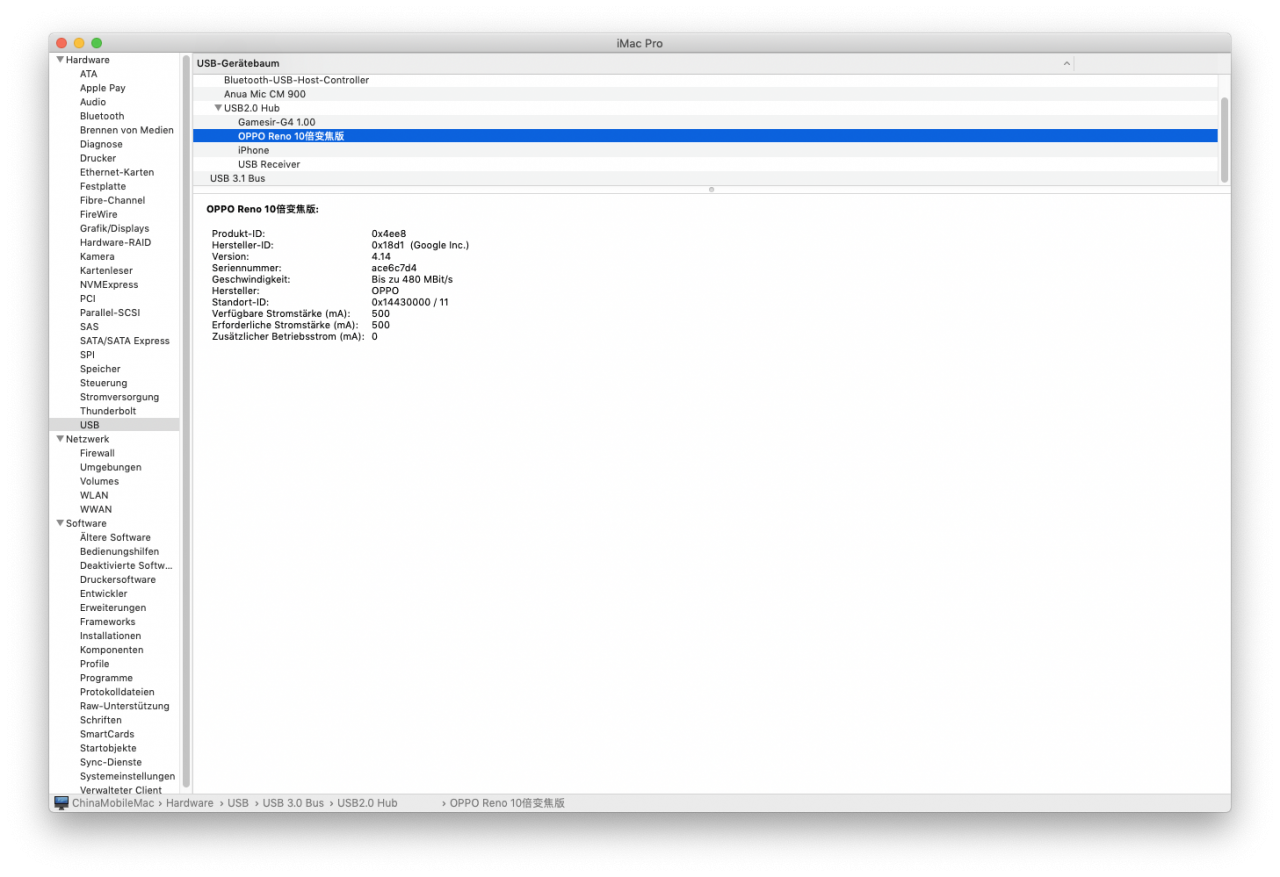Viewport: 1280px width, 877px height.
Task: Collapse the Software section triangle
Action: tap(60, 523)
